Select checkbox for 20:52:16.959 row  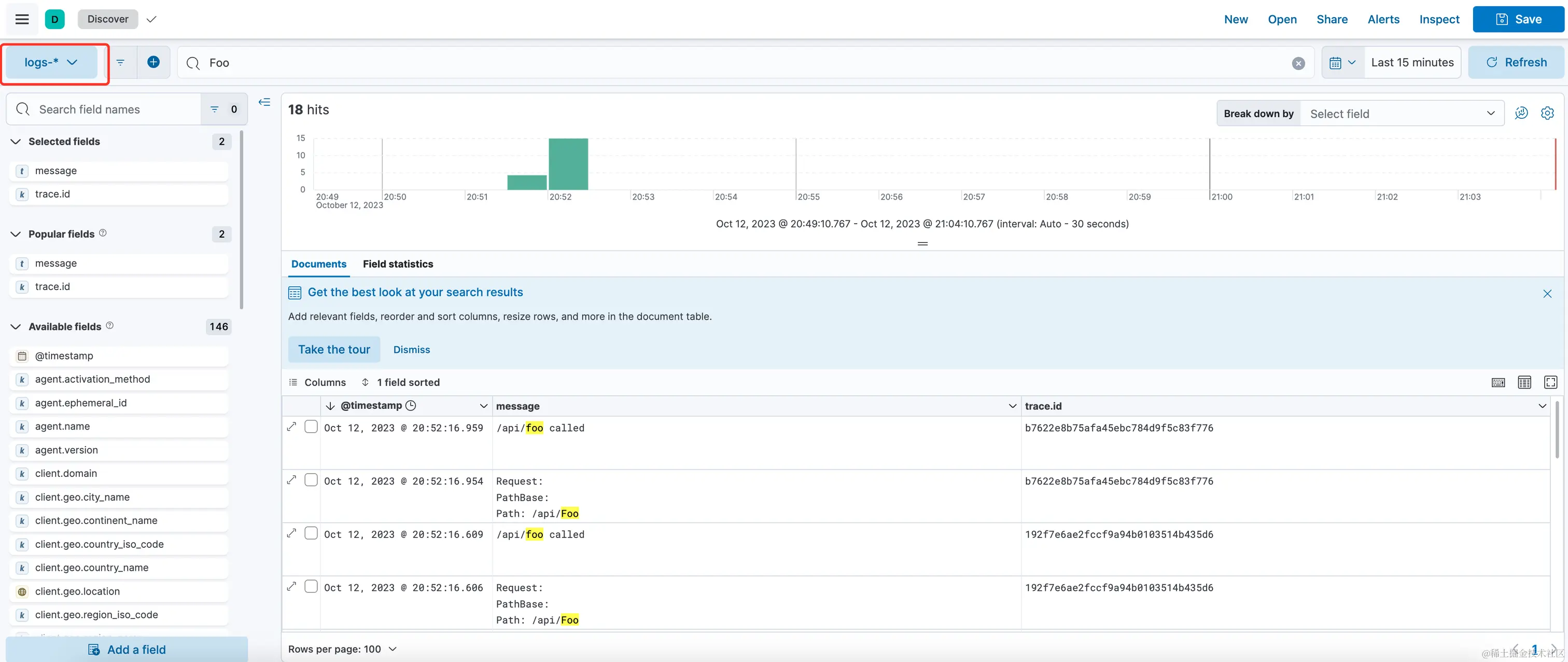pyautogui.click(x=311, y=427)
